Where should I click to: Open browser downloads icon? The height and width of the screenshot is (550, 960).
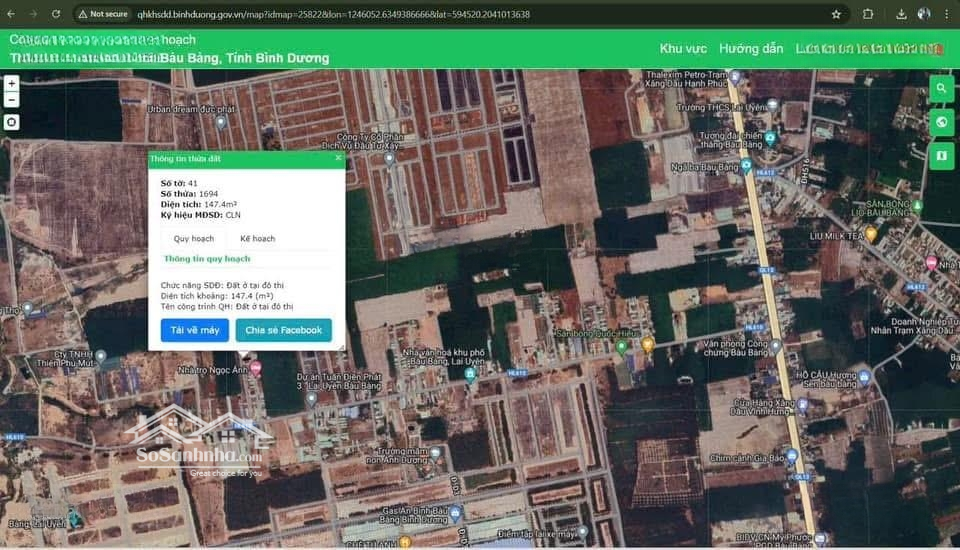coord(901,14)
